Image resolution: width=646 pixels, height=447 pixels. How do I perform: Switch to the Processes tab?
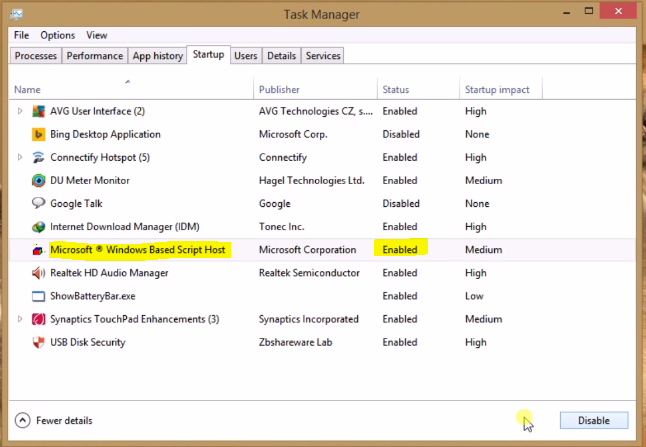pyautogui.click(x=36, y=56)
